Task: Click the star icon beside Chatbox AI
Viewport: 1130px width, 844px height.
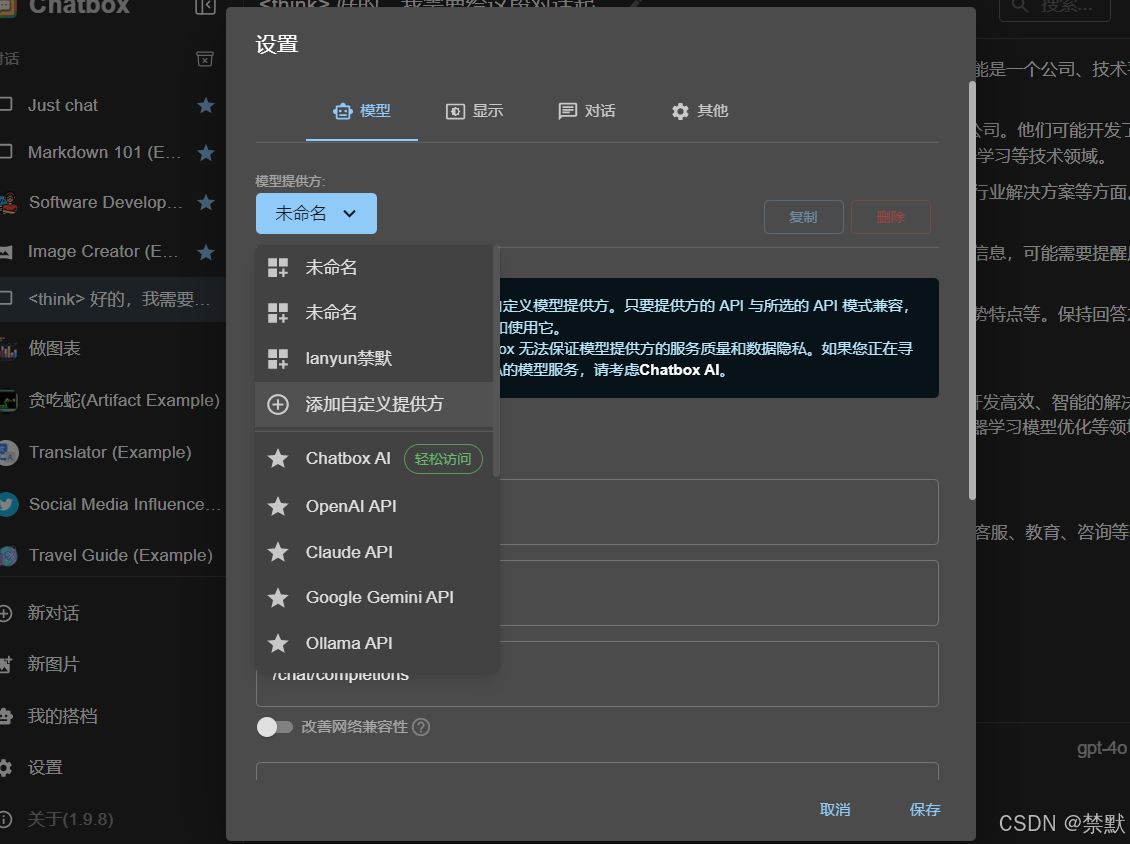Action: [278, 458]
